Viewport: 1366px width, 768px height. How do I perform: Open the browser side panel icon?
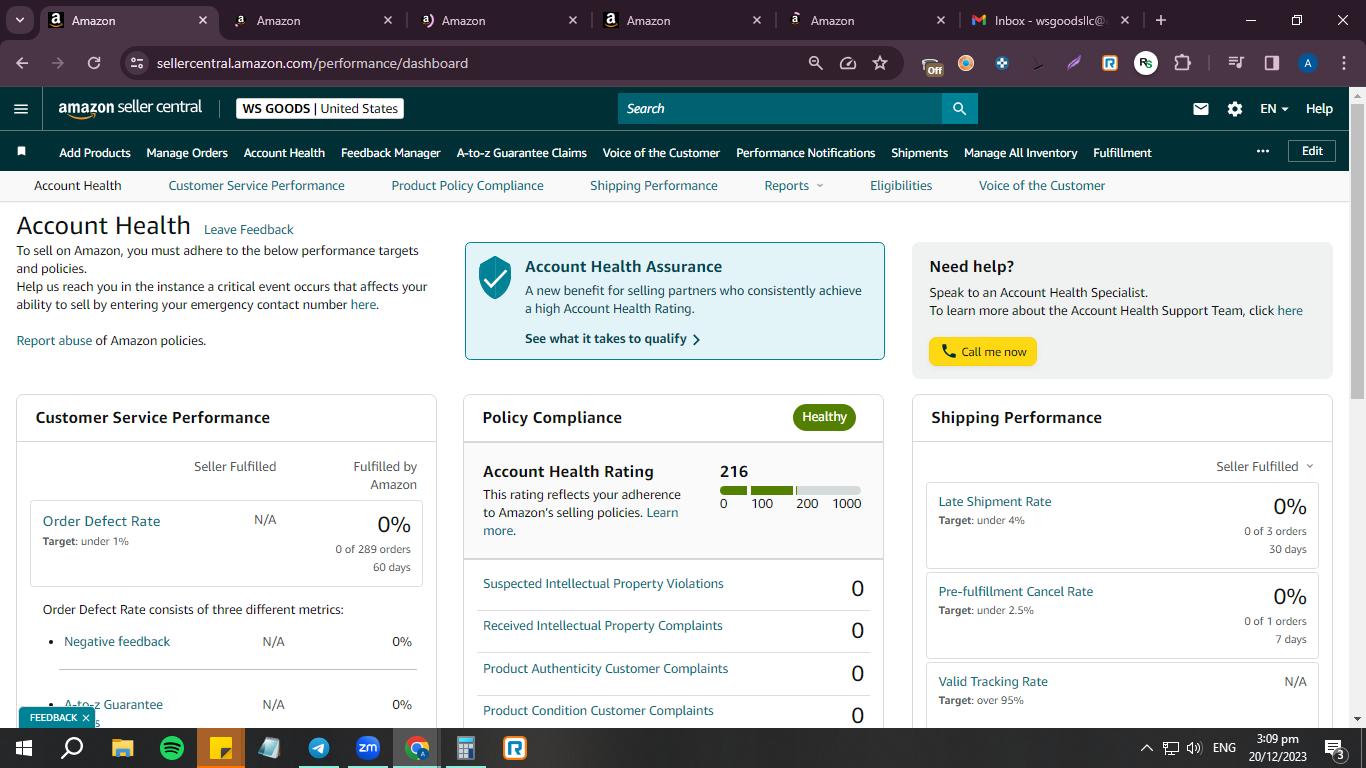[1272, 63]
